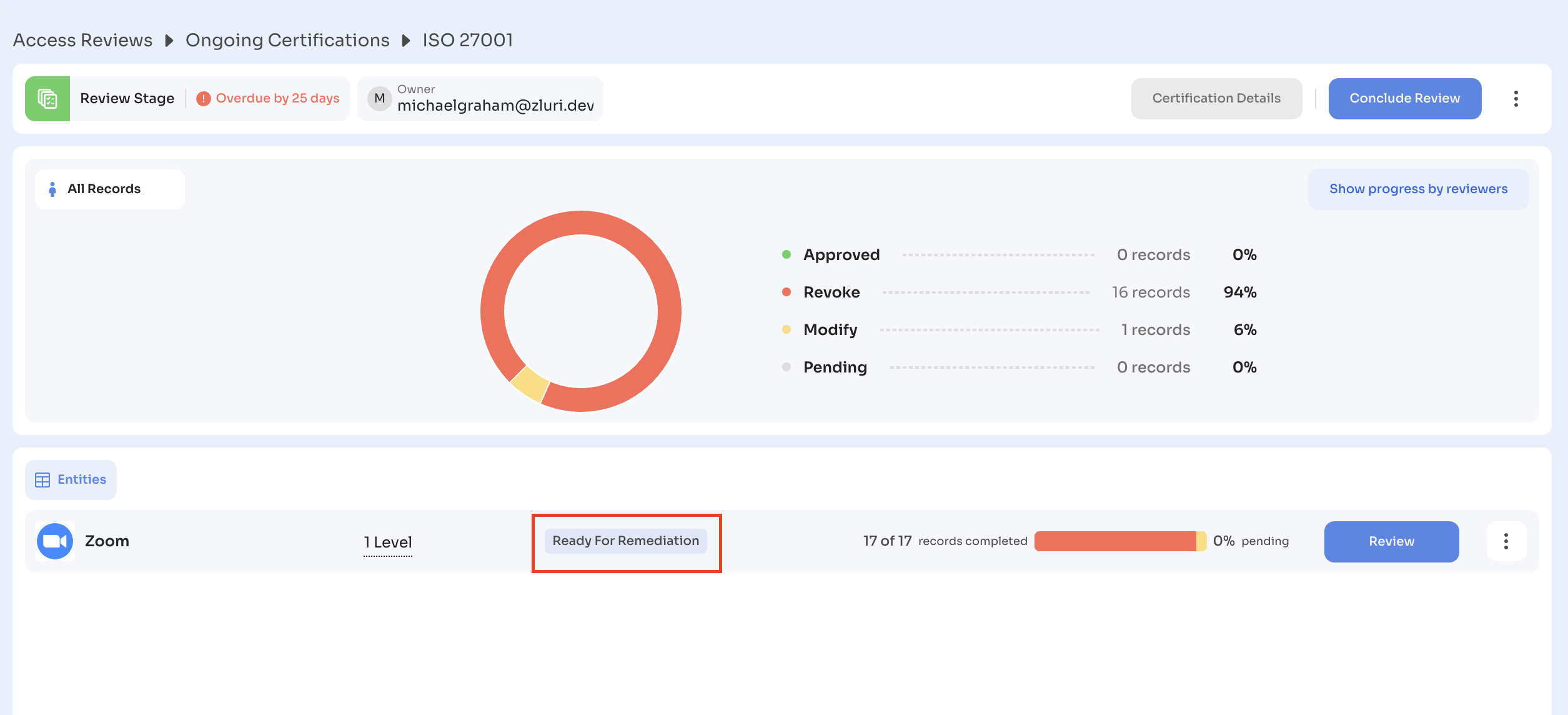Click the green Review Stage icon

coord(47,99)
